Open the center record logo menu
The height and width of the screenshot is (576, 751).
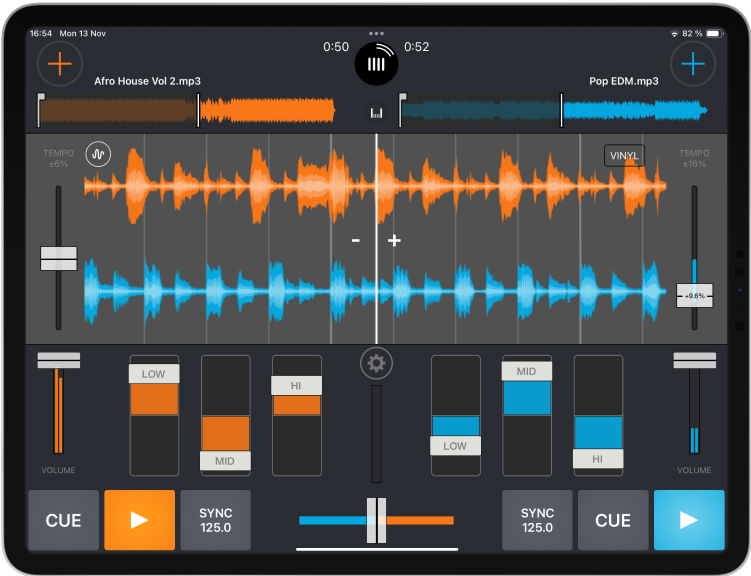coord(376,63)
